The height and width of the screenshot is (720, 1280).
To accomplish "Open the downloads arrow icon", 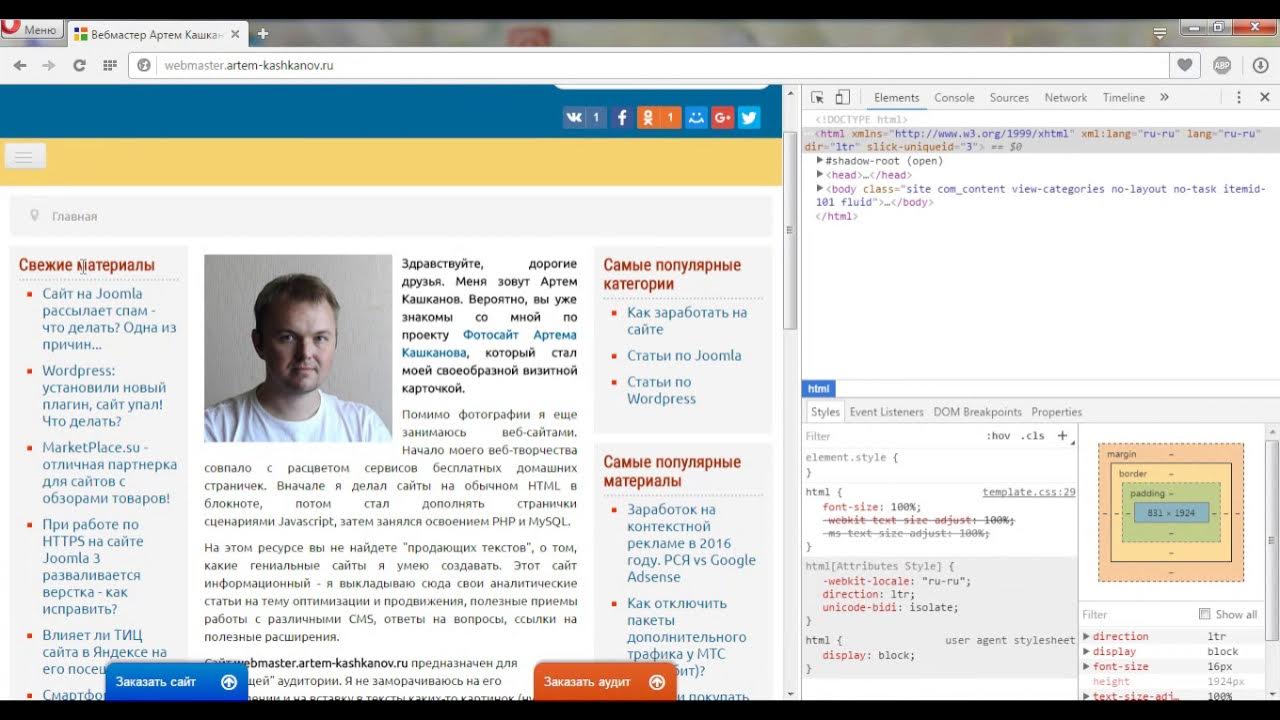I will pos(1260,65).
